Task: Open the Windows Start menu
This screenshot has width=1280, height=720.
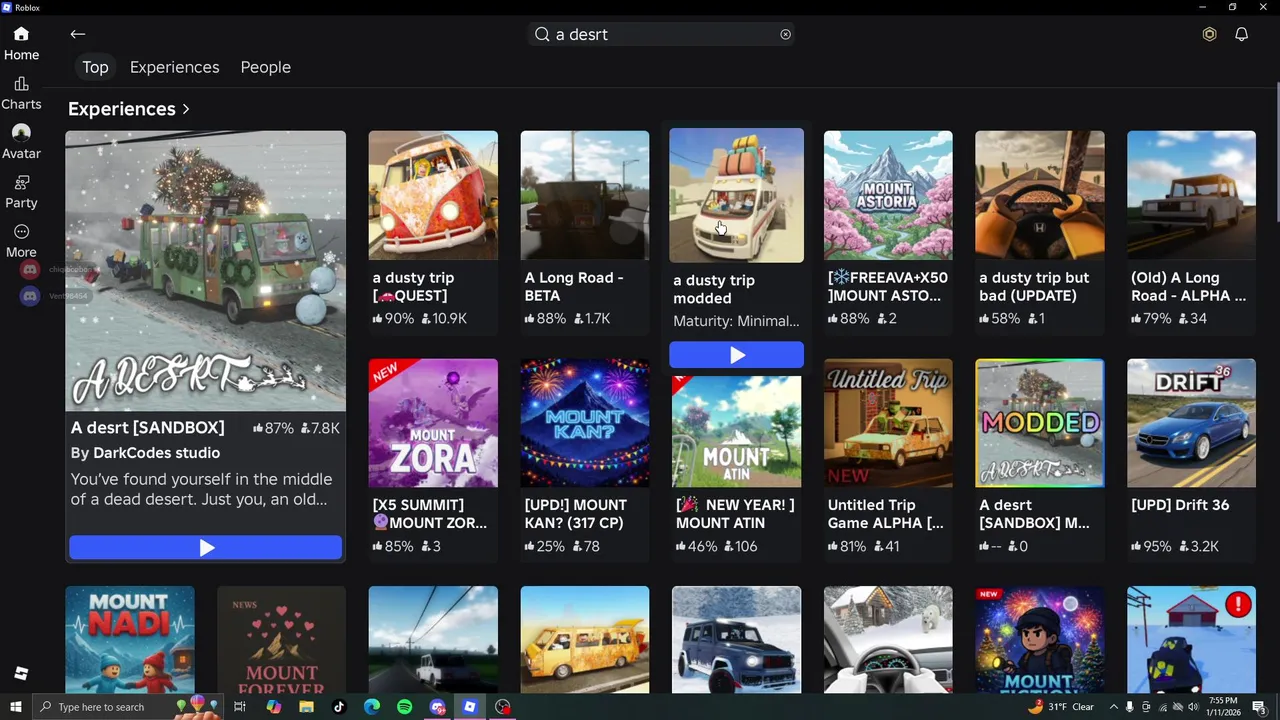Action: click(15, 707)
